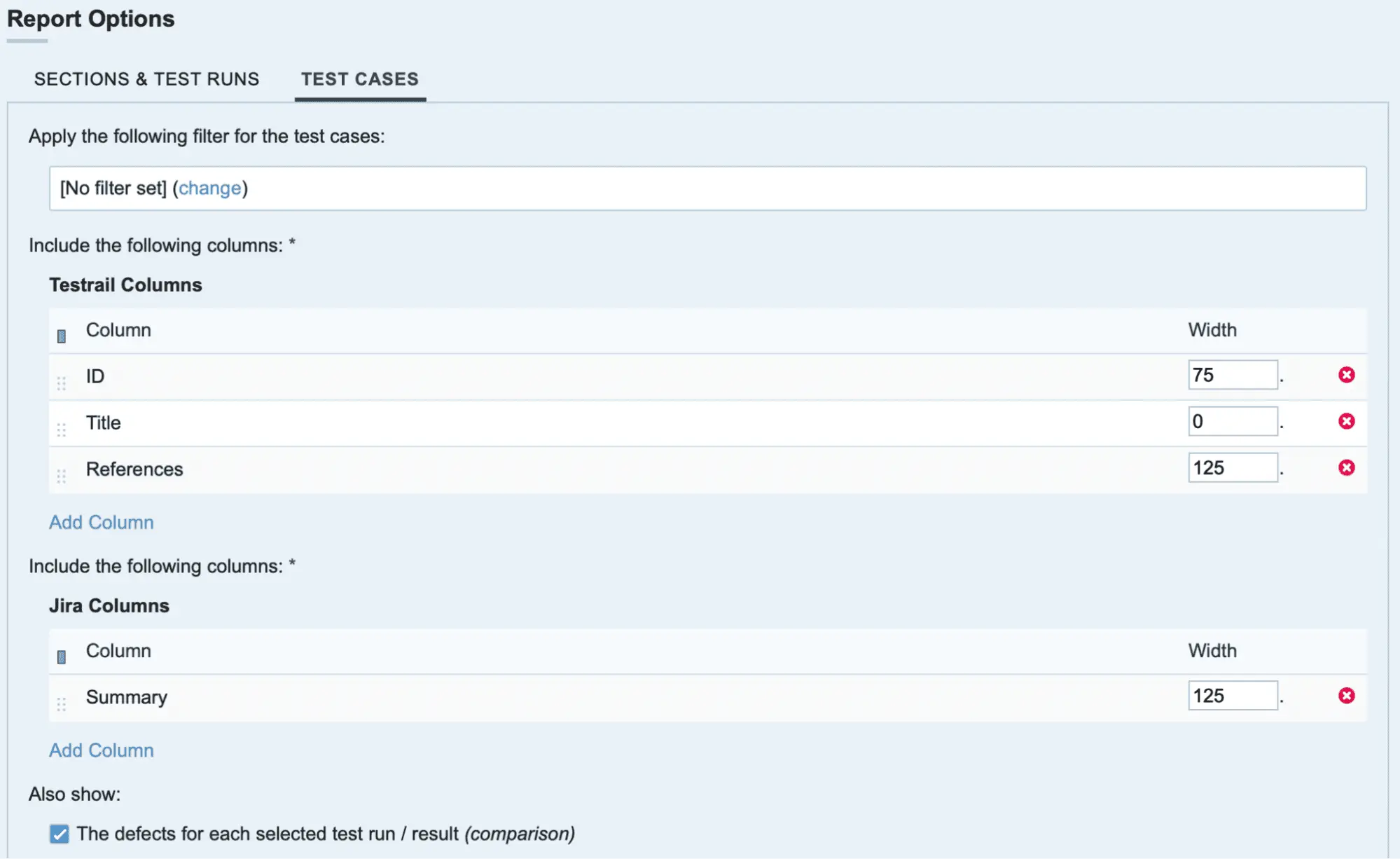1400x859 pixels.
Task: Click the No filter set box
Action: 707,188
